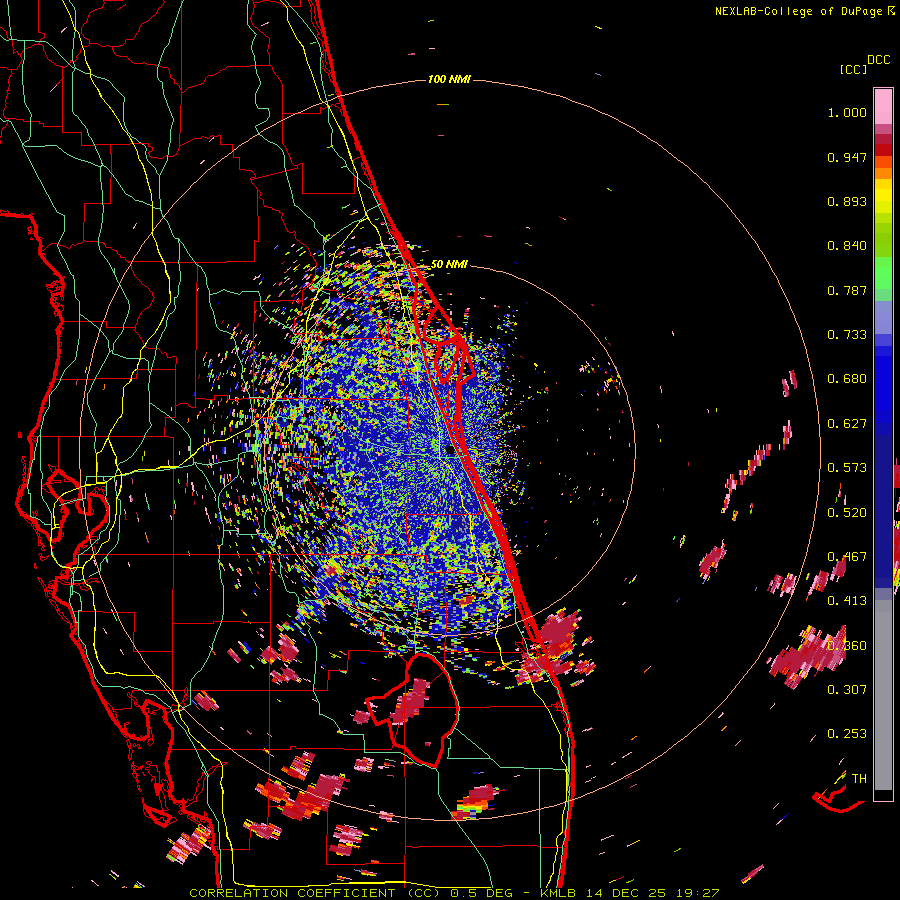
Task: Pick the light pink top color bar segment
Action: [883, 106]
